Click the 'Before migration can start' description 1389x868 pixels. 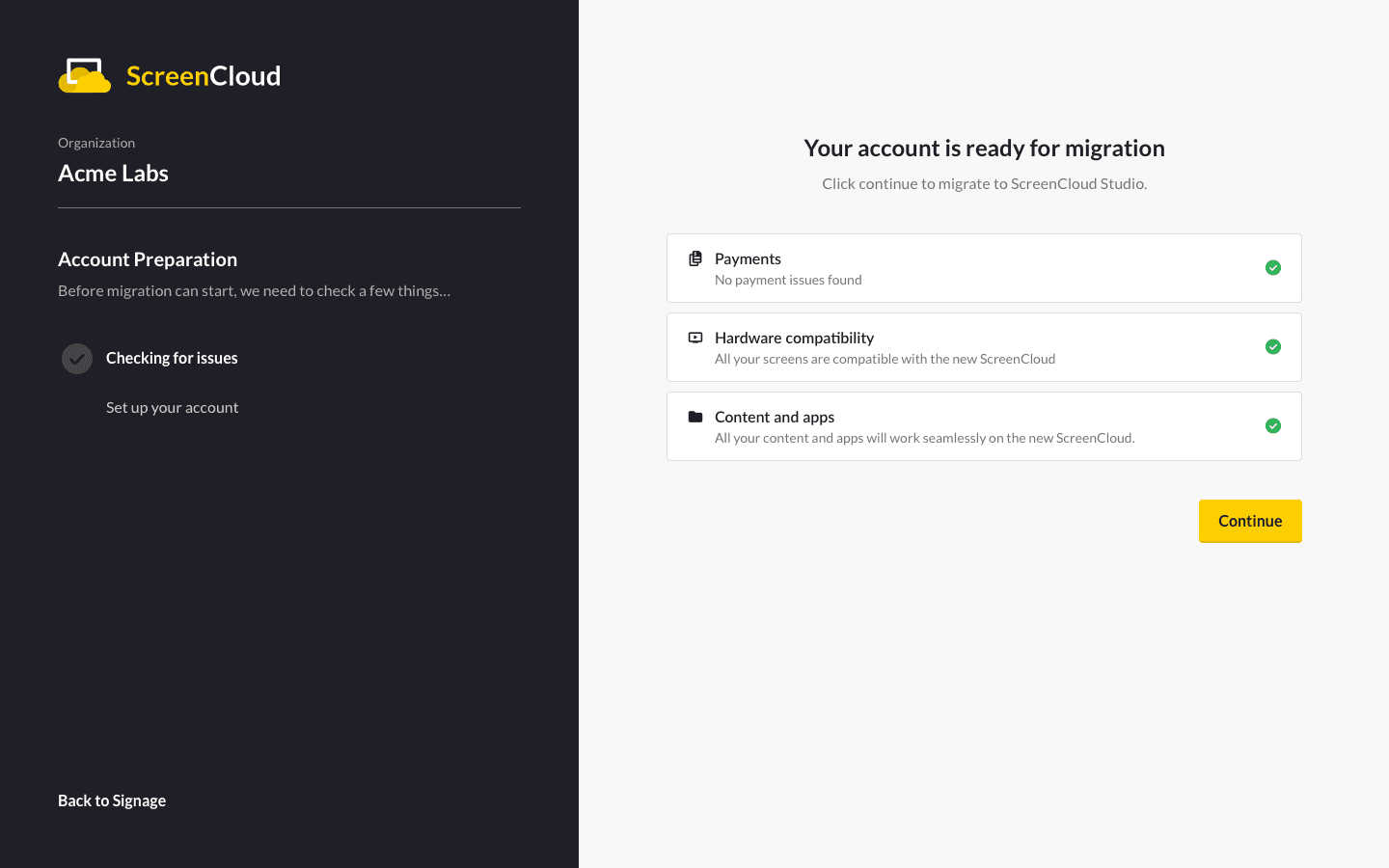point(254,290)
